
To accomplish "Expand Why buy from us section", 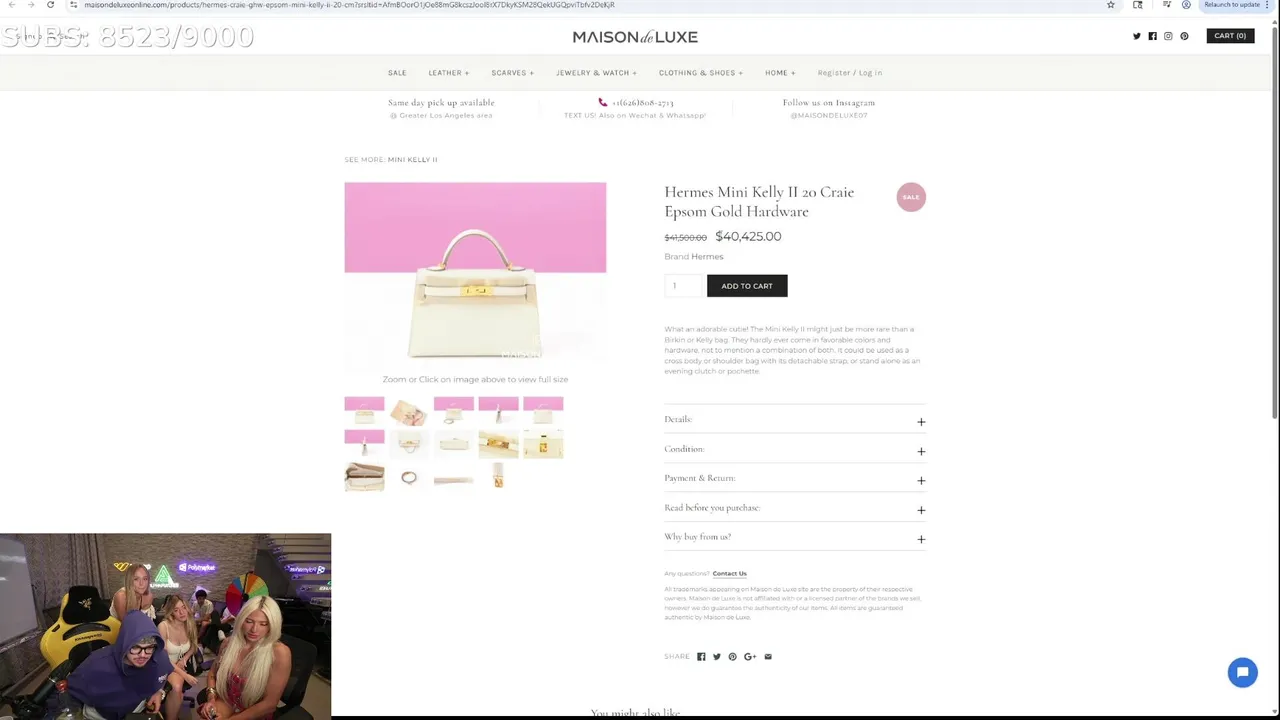I will (795, 537).
